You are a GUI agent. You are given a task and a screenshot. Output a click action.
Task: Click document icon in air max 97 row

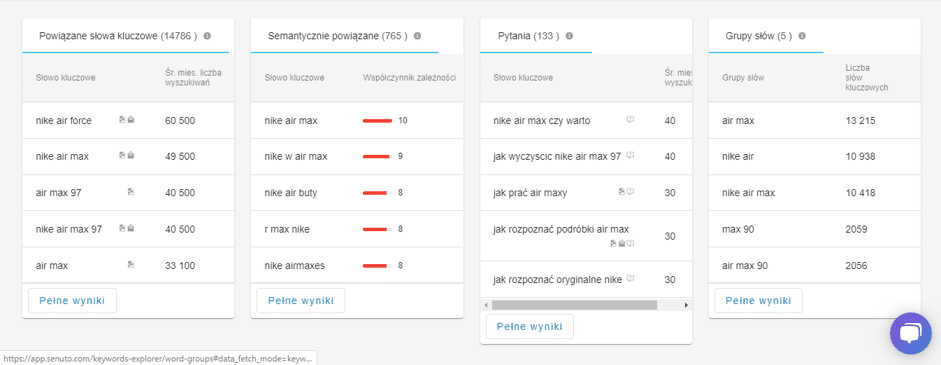tap(131, 192)
